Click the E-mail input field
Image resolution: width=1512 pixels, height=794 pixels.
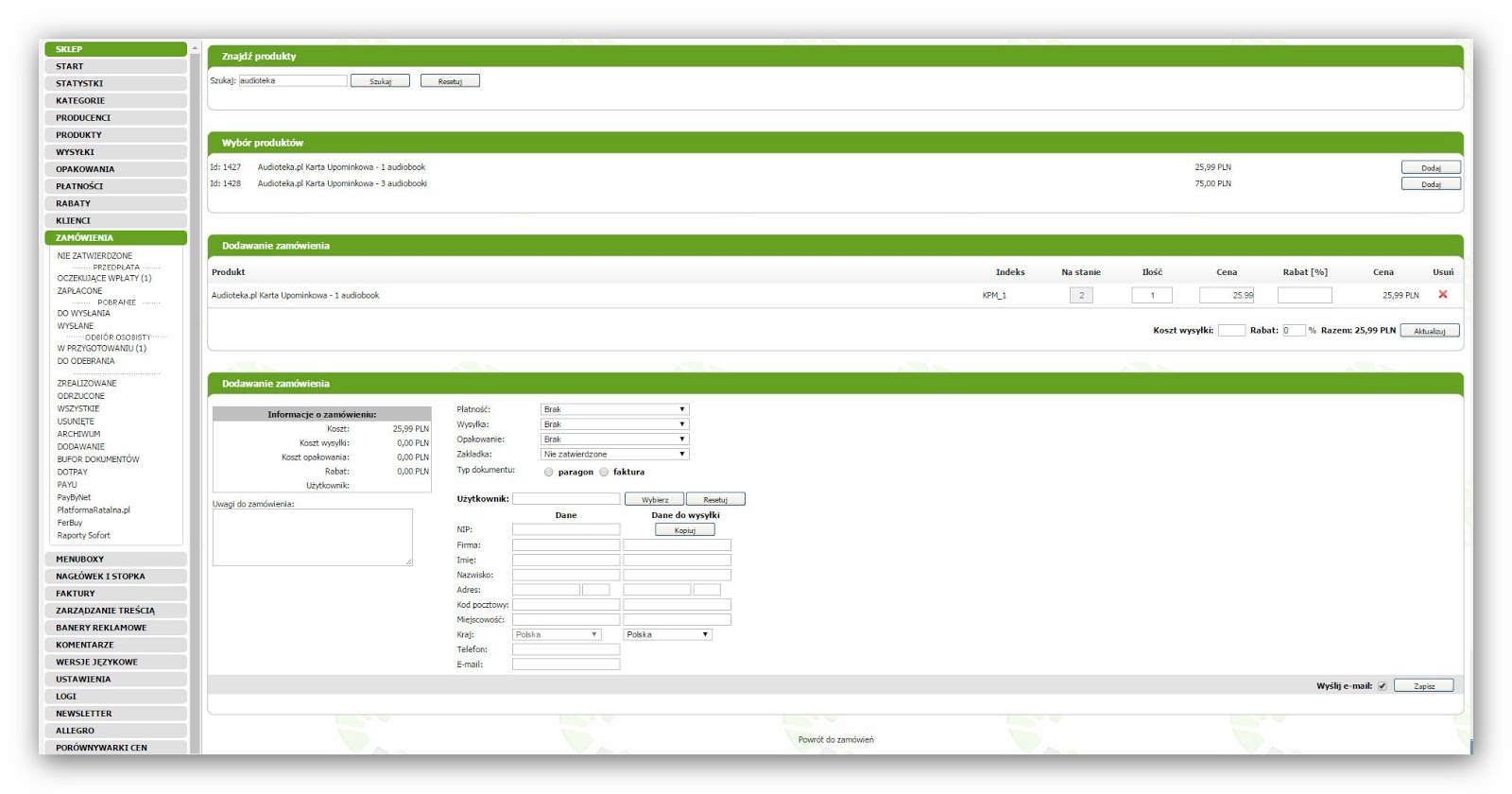point(566,665)
